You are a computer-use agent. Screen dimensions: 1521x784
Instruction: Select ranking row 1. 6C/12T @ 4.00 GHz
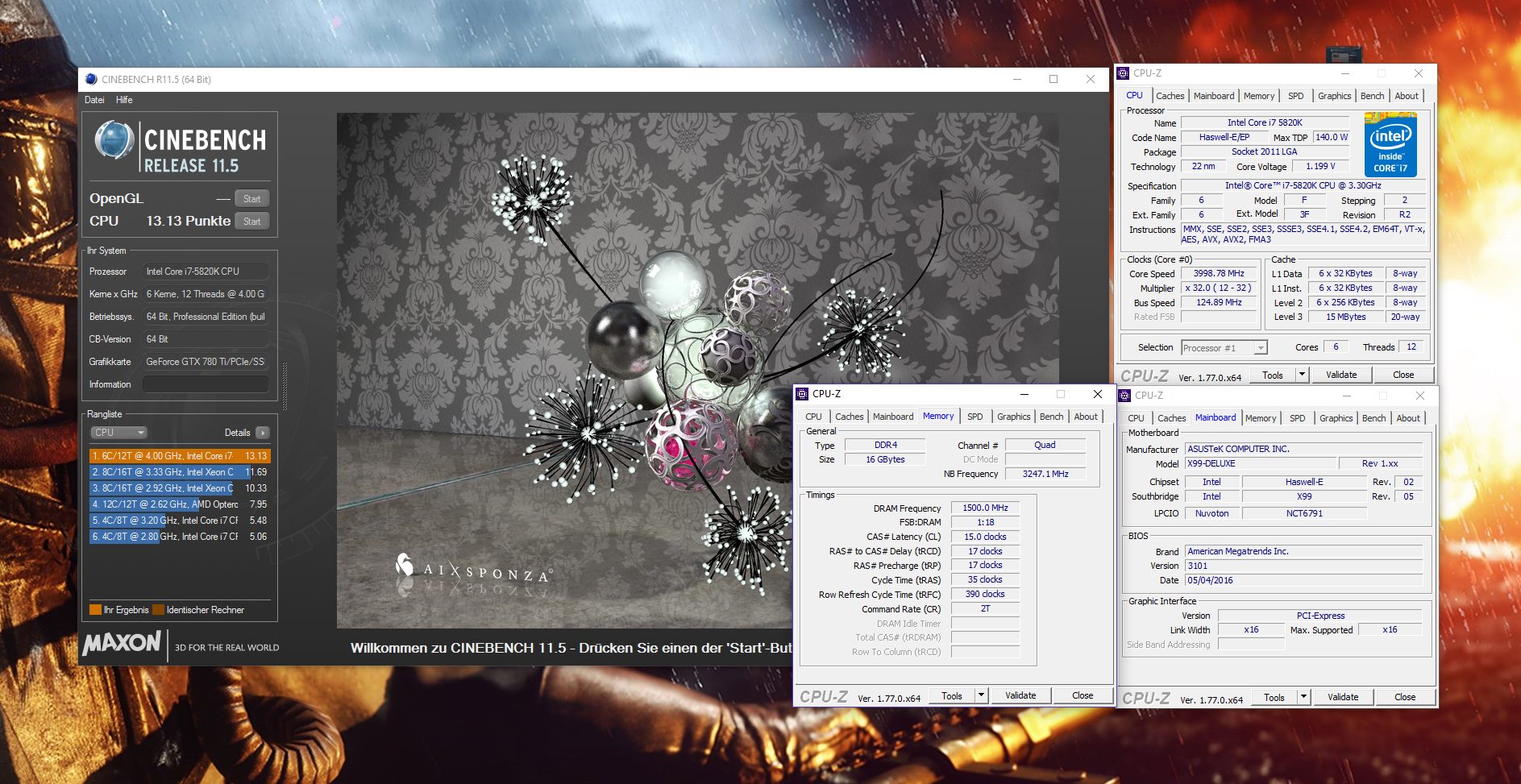coord(179,456)
